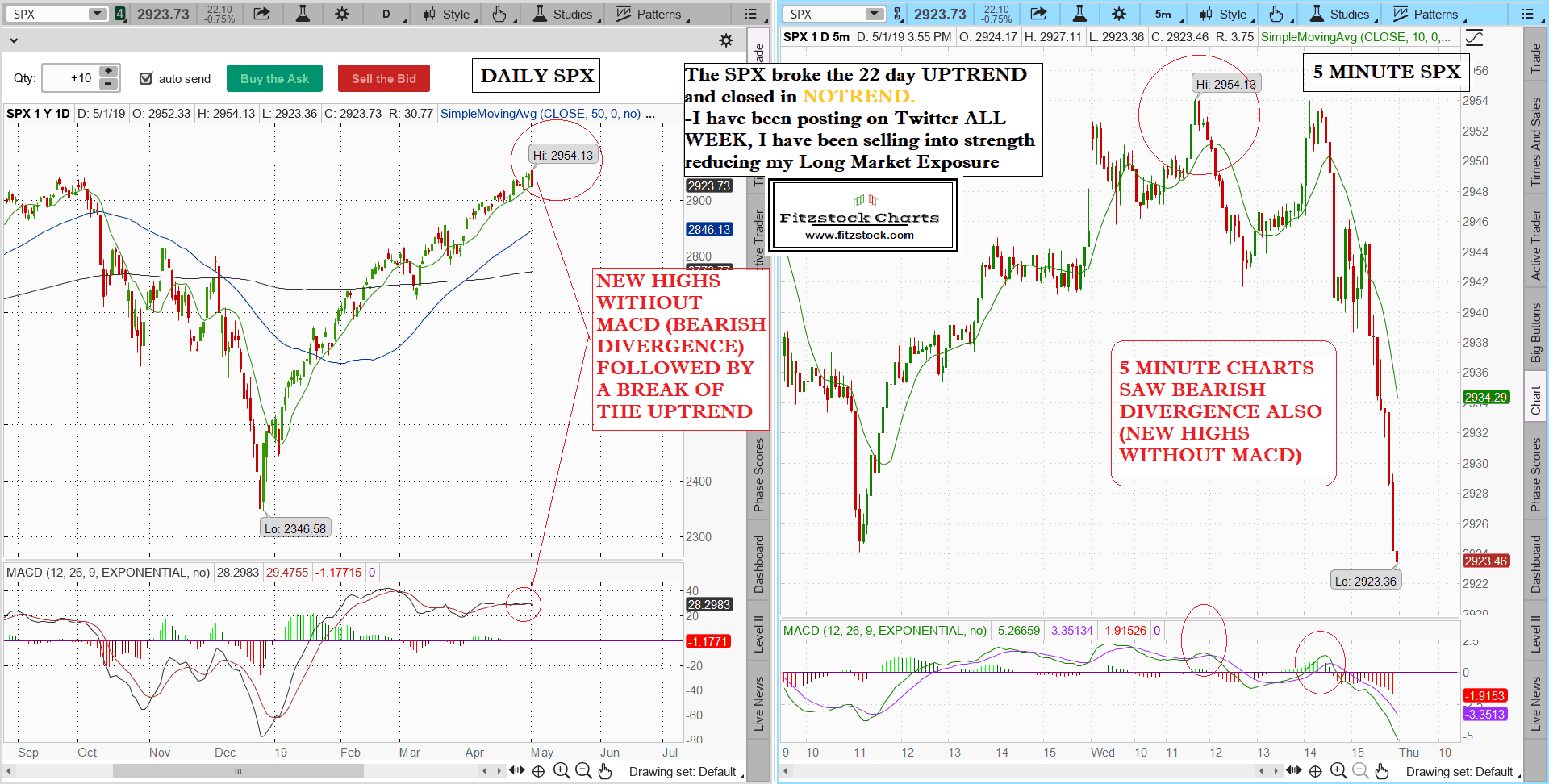
Task: Click the pan hand icon below the right chart
Action: point(1382,771)
